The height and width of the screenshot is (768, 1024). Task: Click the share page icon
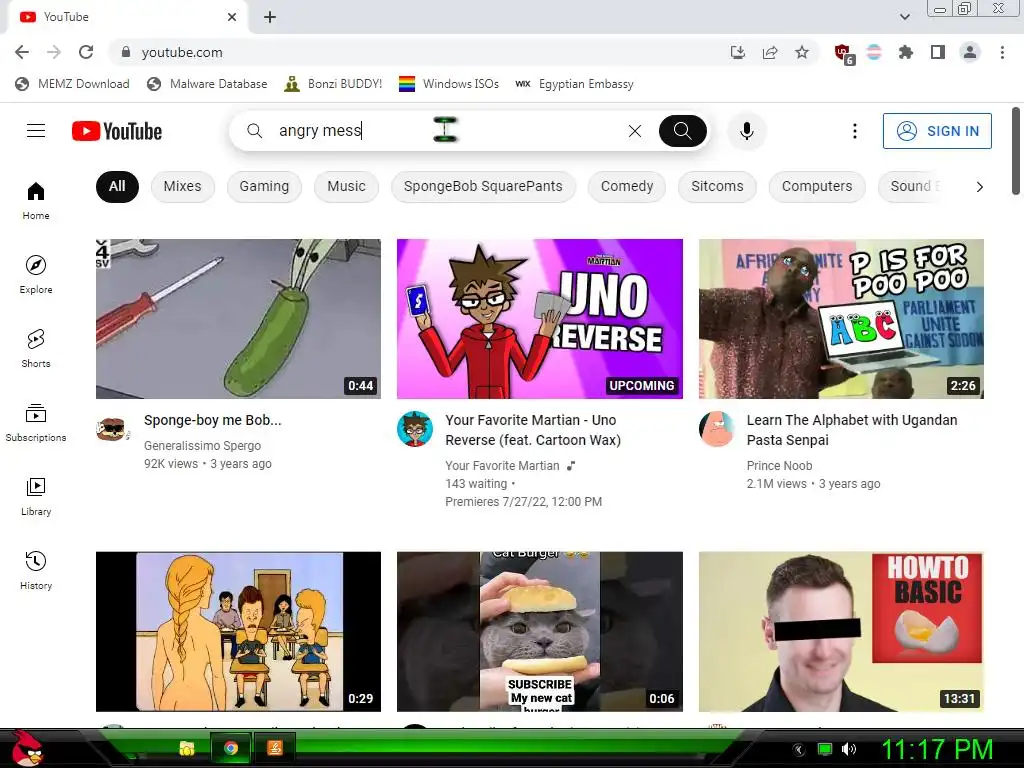pos(770,52)
